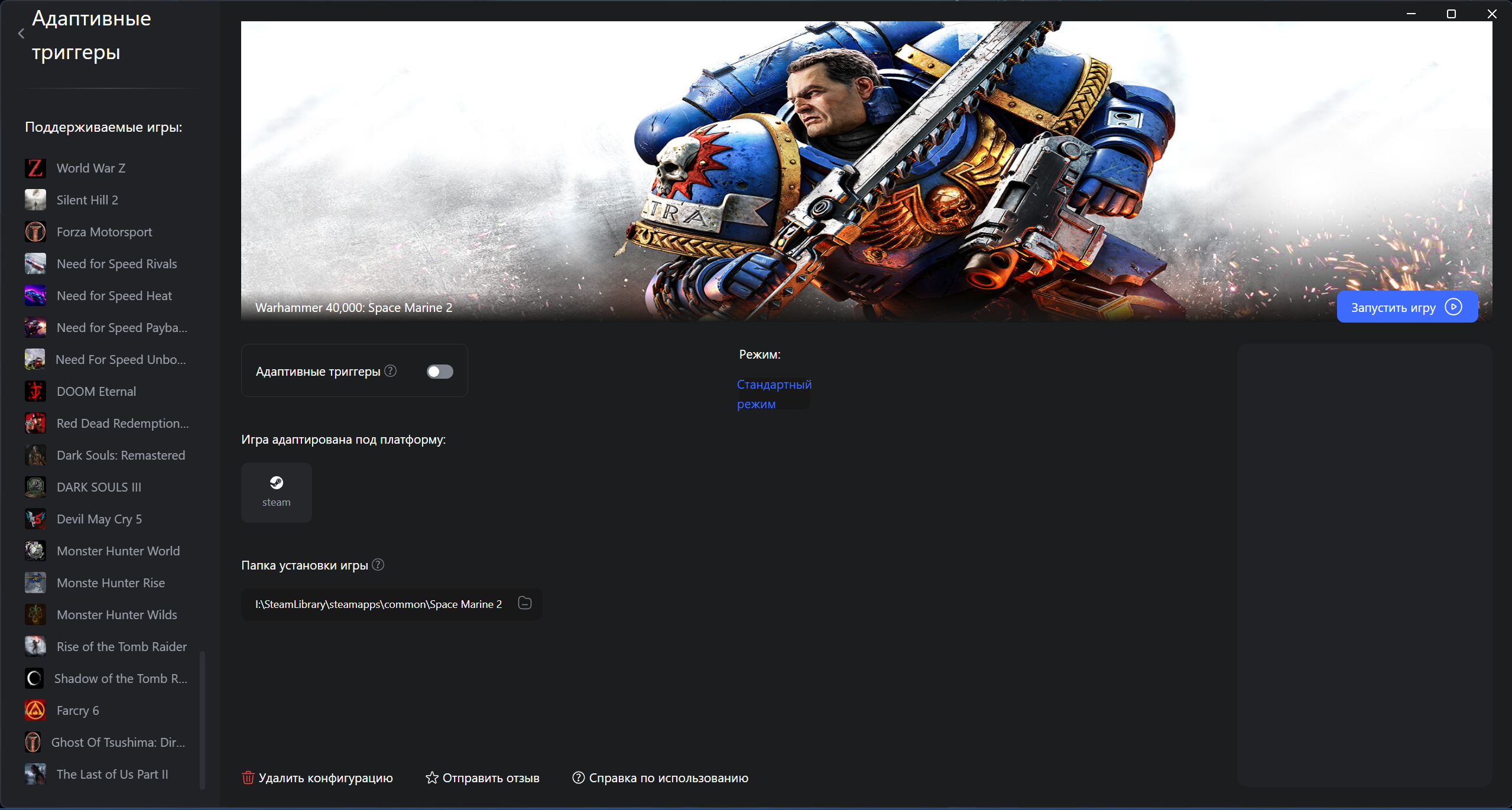Screen dimensions: 1512x810
Task: Open help icon beside Папка установки игры
Action: coord(378,565)
